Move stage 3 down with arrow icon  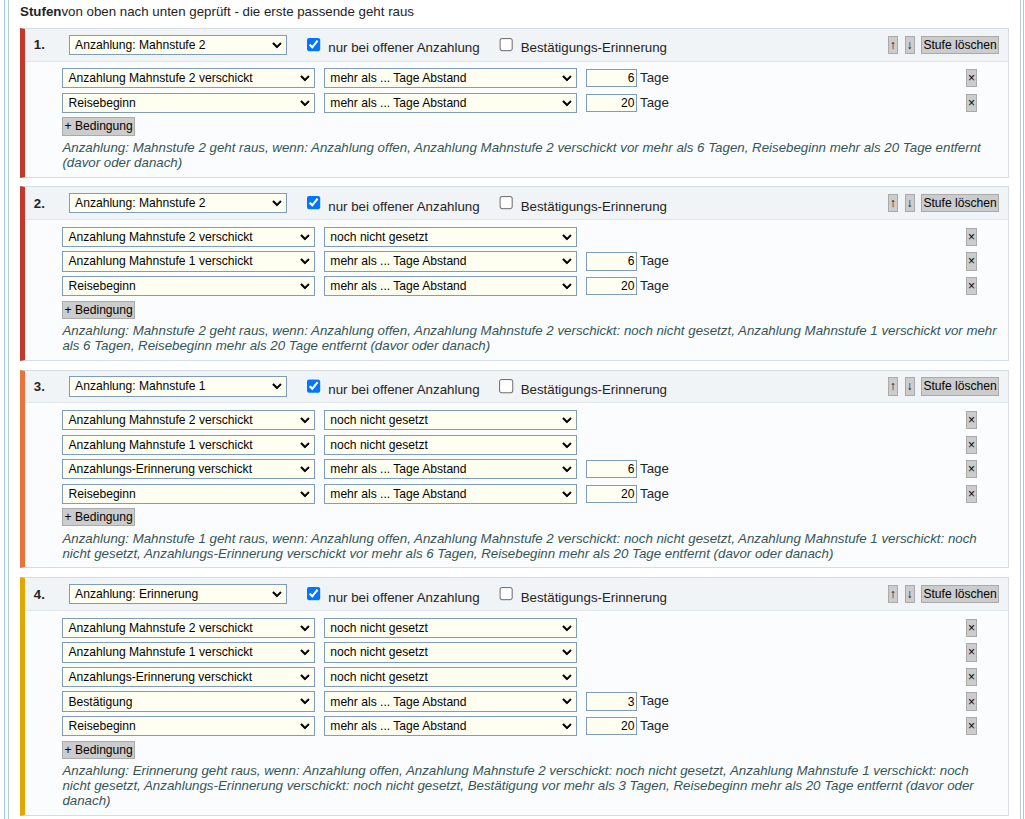click(909, 386)
